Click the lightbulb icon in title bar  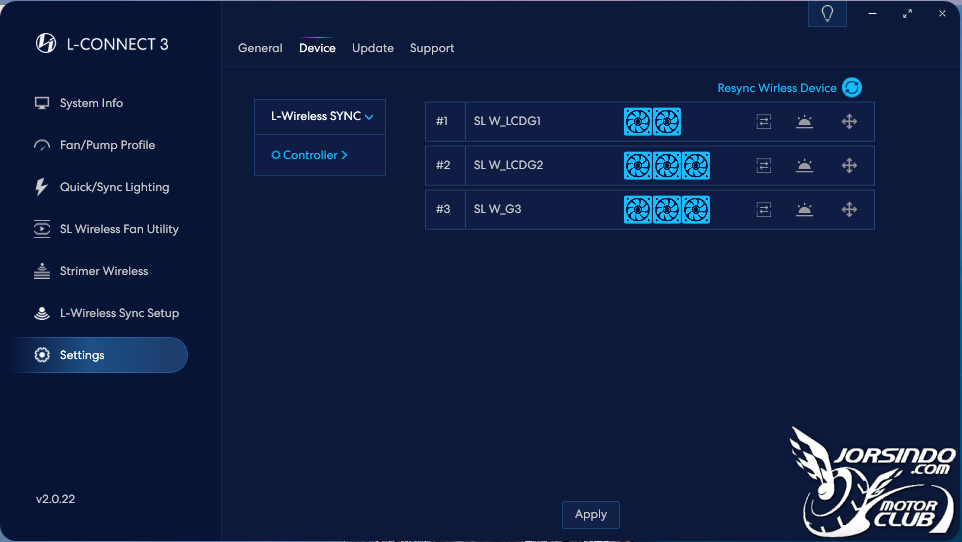(x=827, y=14)
